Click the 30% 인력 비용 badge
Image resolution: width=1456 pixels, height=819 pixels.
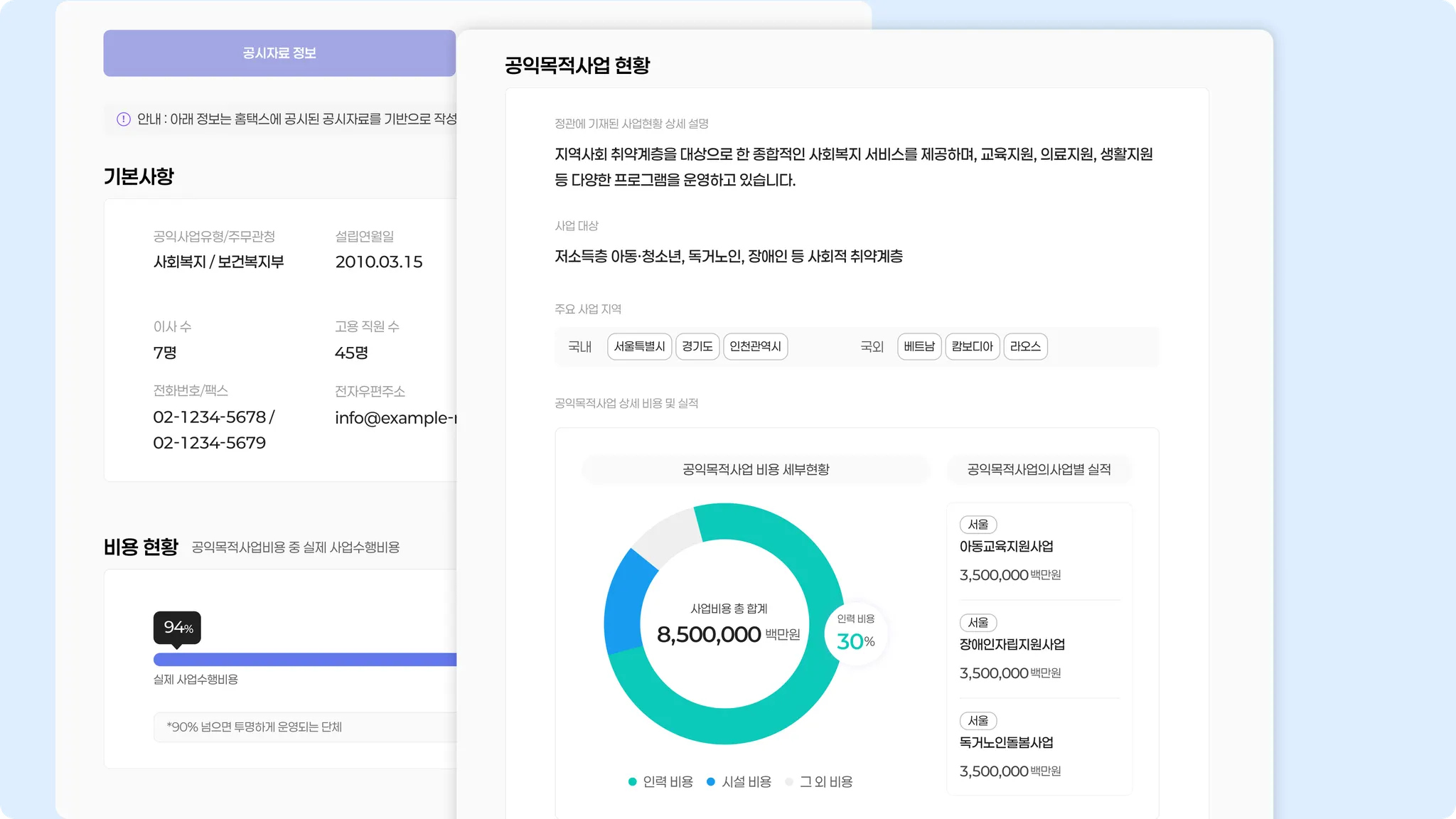coord(855,633)
